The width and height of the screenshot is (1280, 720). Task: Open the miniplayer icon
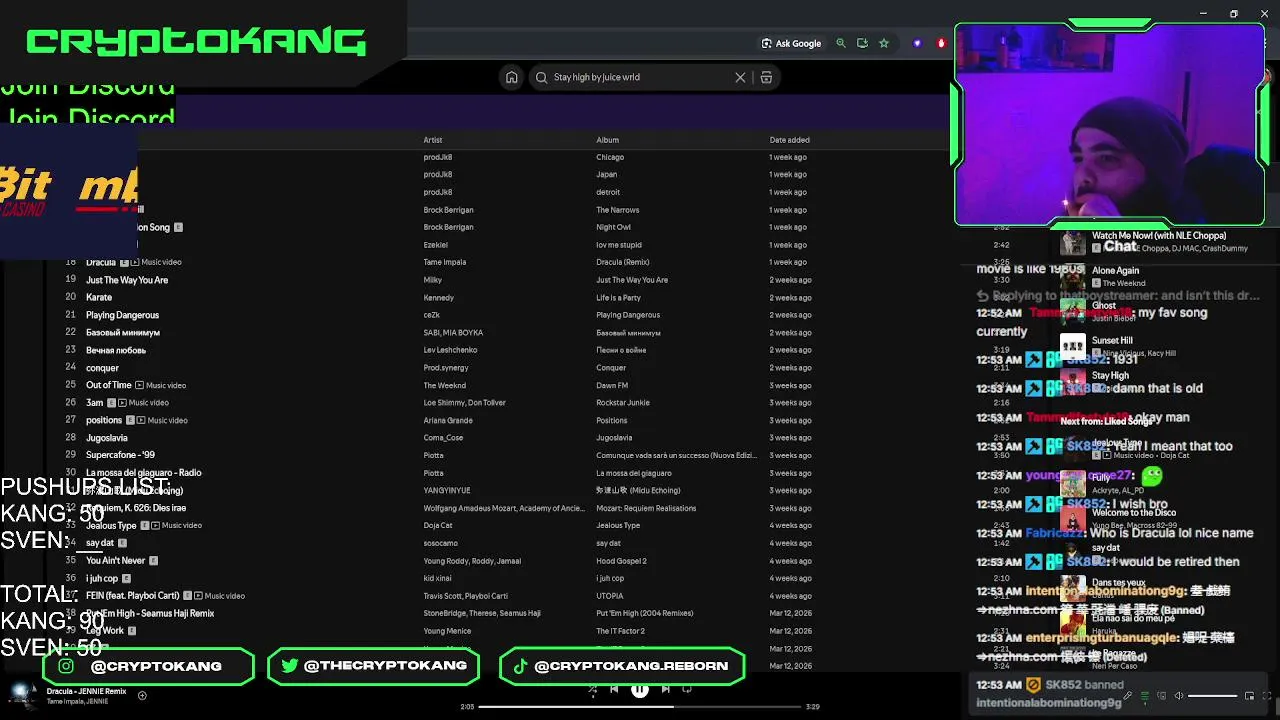pyautogui.click(x=1249, y=696)
